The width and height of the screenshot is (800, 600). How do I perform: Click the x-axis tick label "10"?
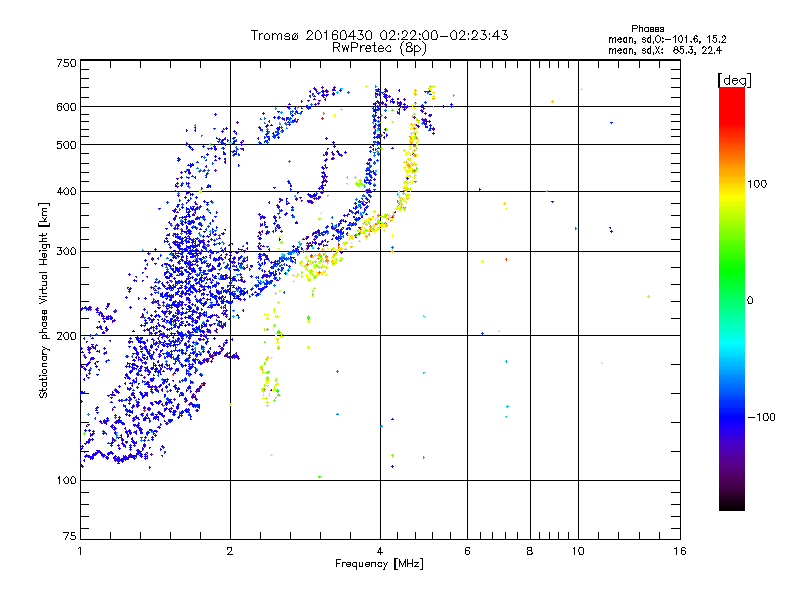coord(578,551)
